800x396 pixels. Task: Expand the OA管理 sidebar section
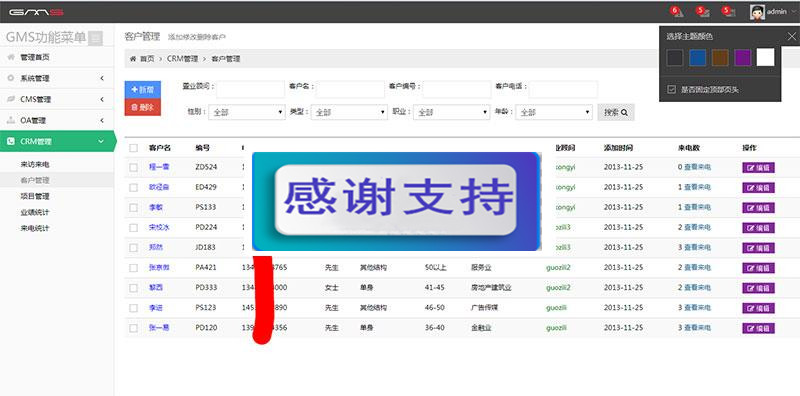(57, 120)
